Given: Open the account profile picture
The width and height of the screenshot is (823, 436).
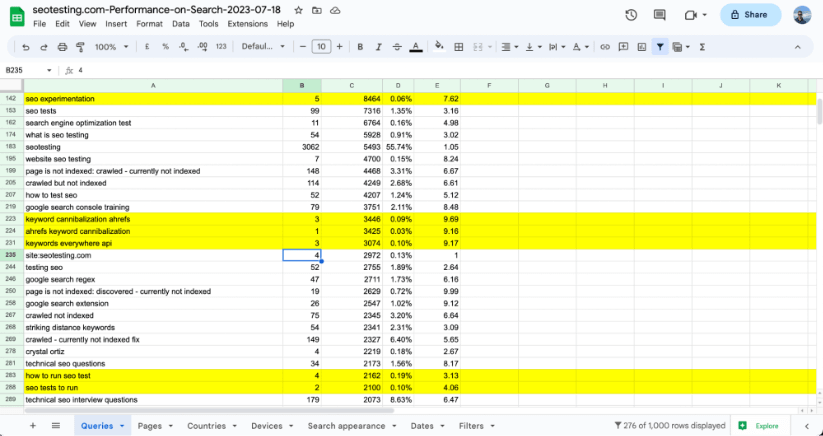Looking at the screenshot, I should click(802, 15).
